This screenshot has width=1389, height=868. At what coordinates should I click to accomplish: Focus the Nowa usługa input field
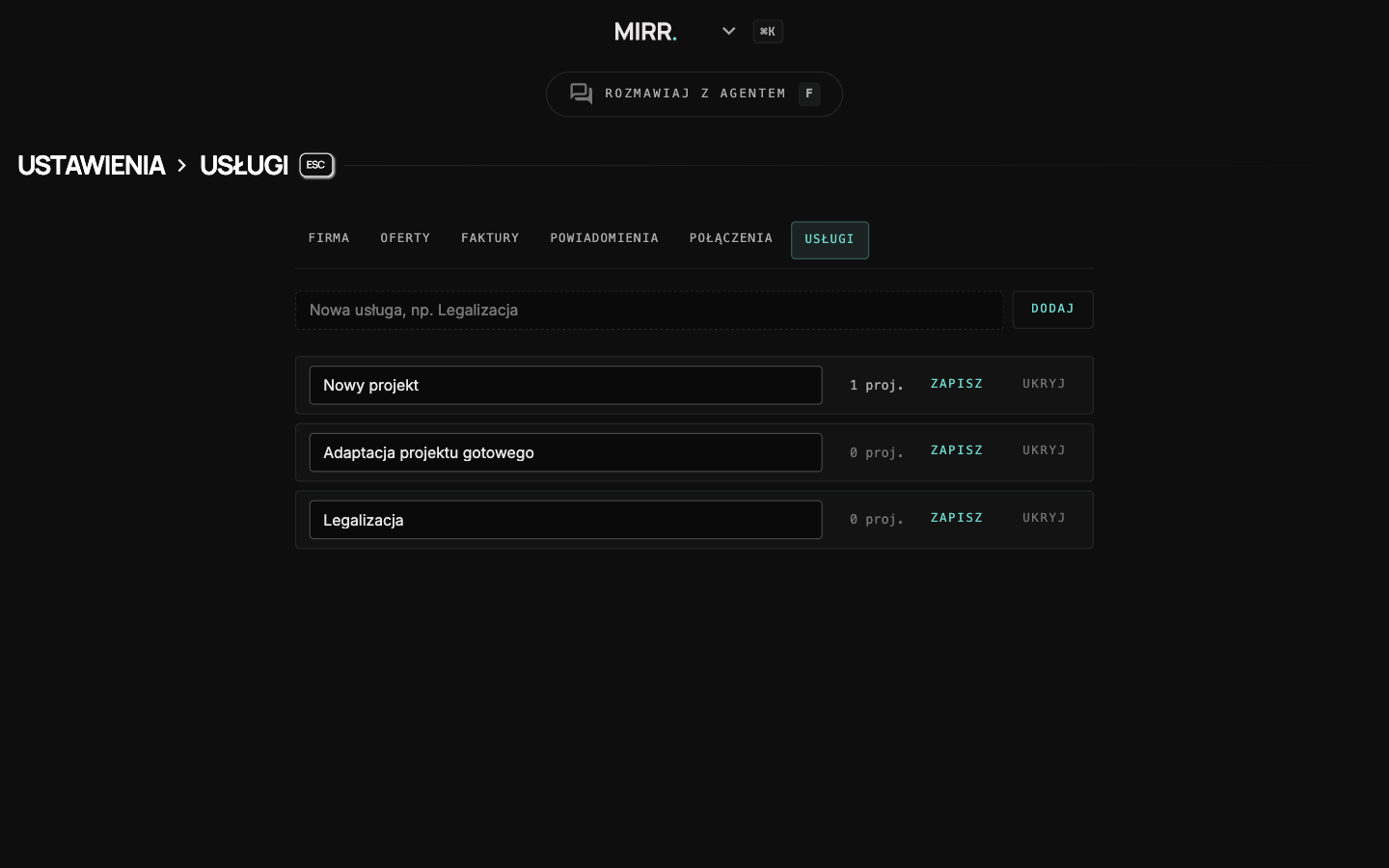pos(649,310)
